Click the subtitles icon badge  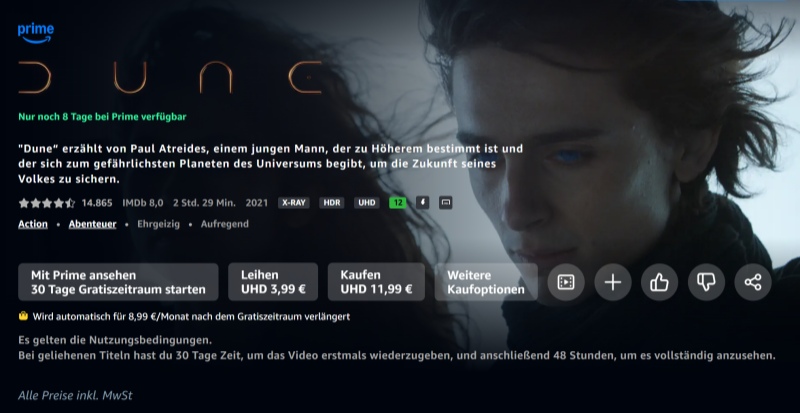click(x=445, y=203)
